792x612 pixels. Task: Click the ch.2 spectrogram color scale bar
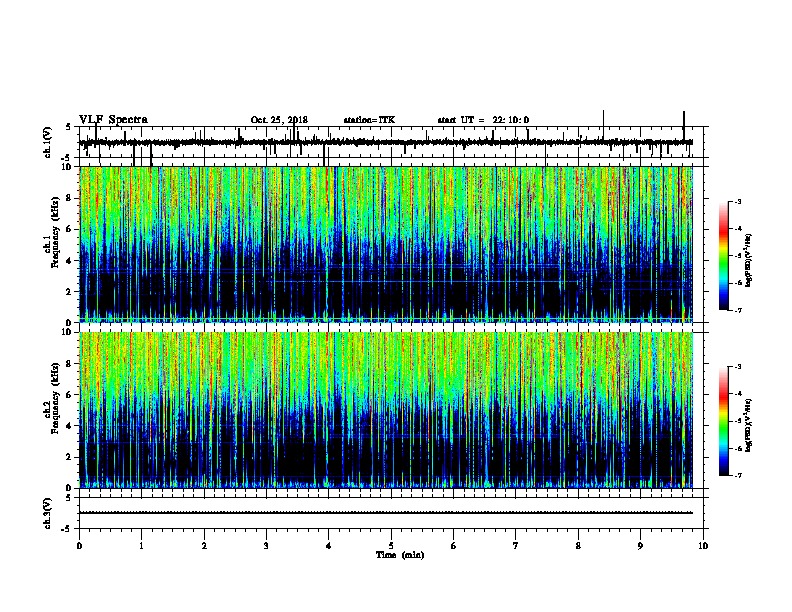[724, 421]
